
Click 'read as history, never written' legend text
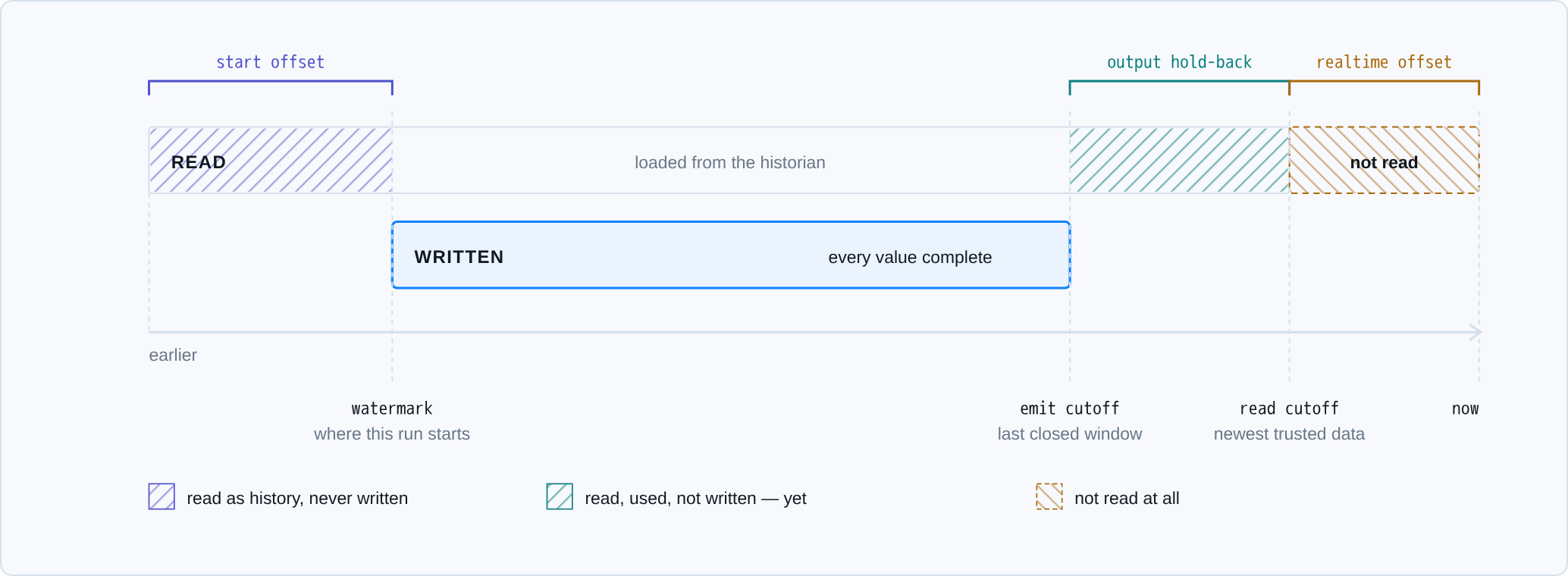297,498
